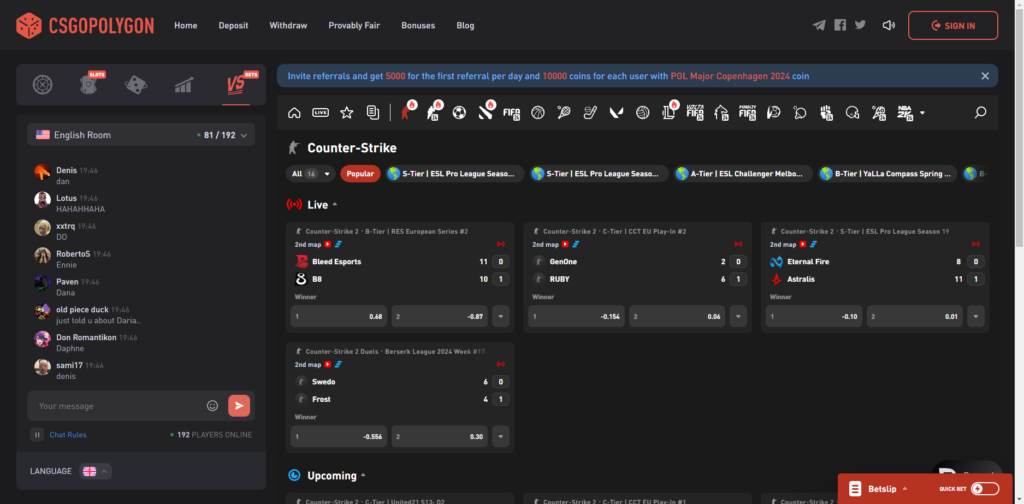Image resolution: width=1024 pixels, height=504 pixels.
Task: Open the Blog menu item
Action: point(466,25)
